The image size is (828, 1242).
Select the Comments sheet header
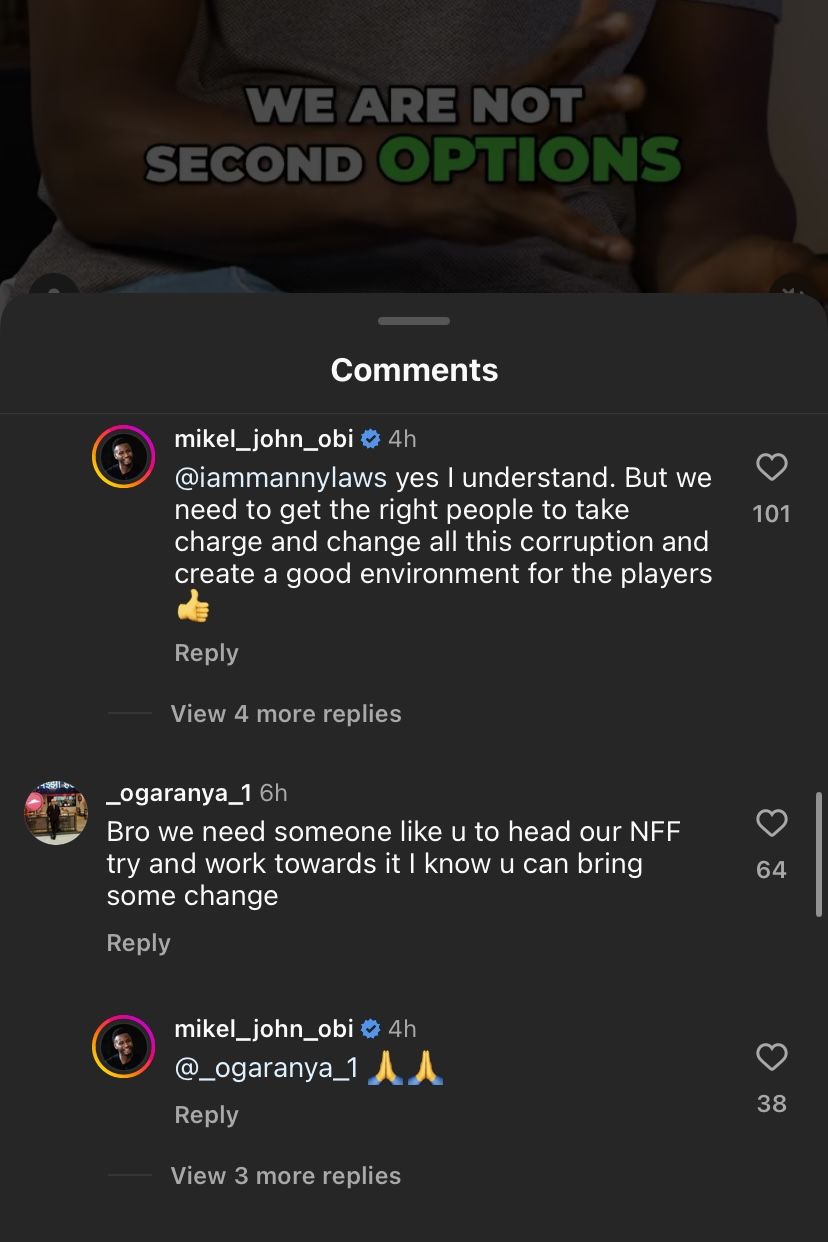pyautogui.click(x=413, y=370)
